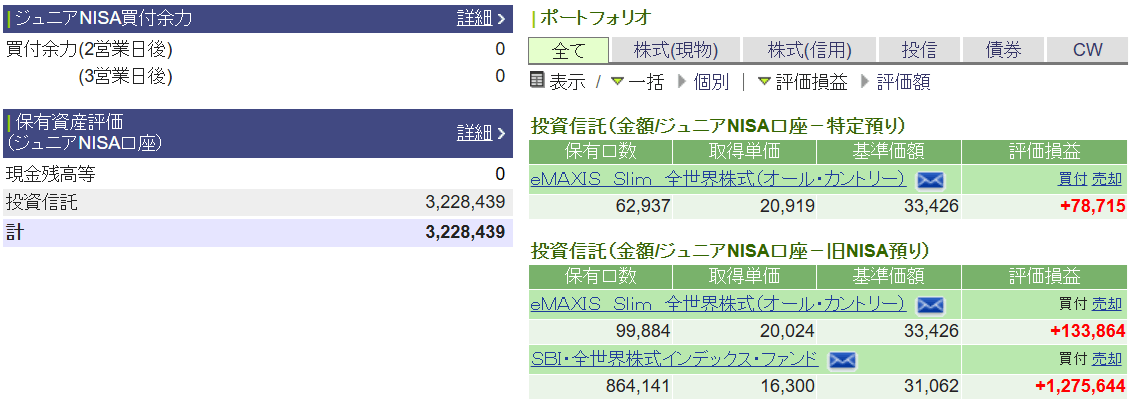1130x402 pixels.
Task: Click the 表示 grid icon
Action: [x=537, y=82]
